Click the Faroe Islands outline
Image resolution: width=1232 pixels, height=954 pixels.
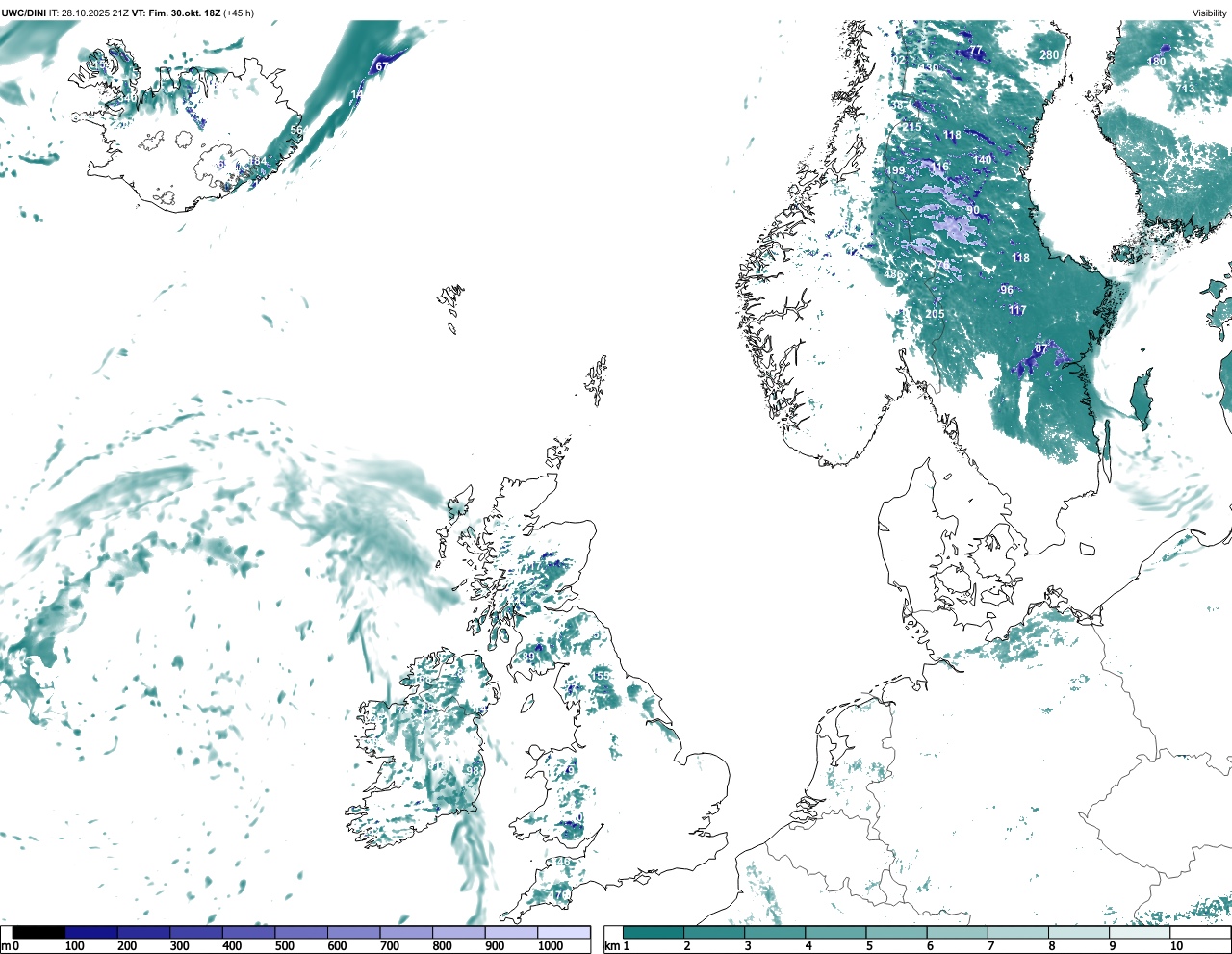(x=451, y=306)
